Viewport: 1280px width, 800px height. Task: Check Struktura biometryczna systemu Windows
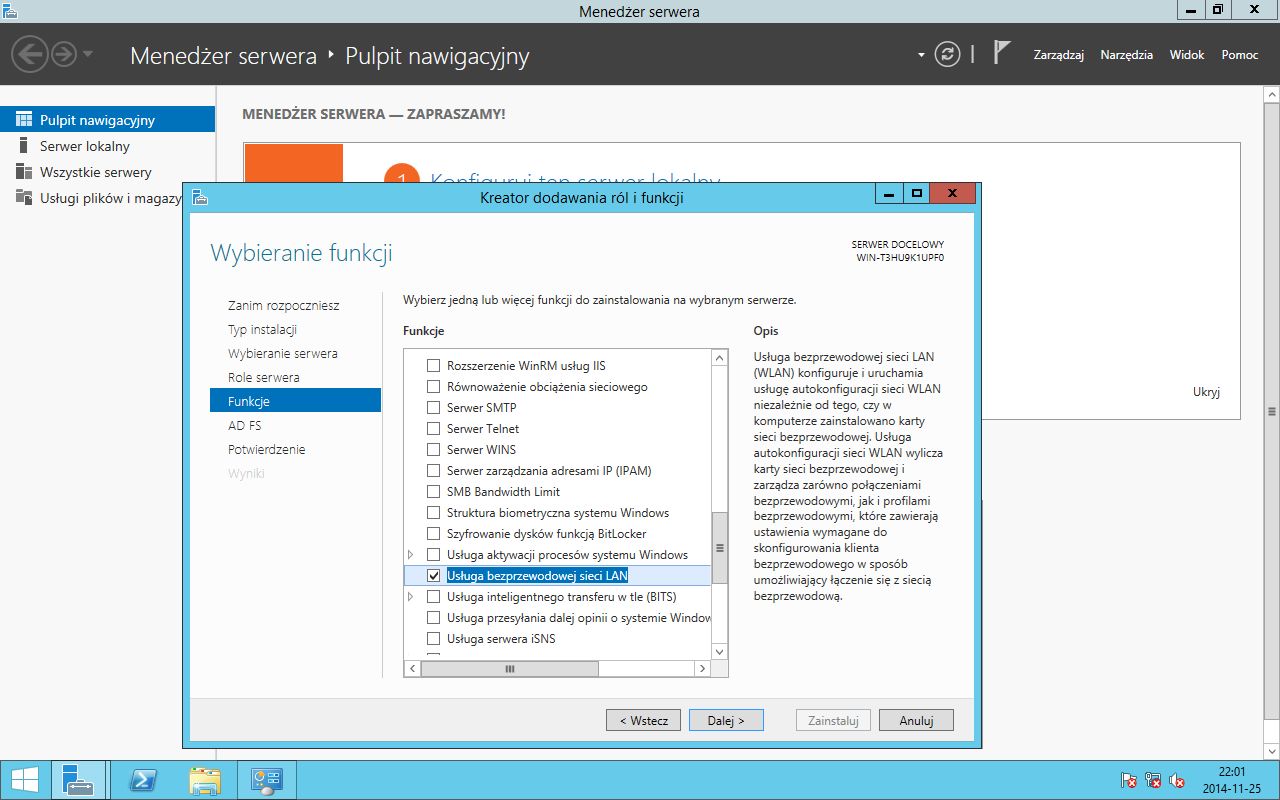pos(434,513)
